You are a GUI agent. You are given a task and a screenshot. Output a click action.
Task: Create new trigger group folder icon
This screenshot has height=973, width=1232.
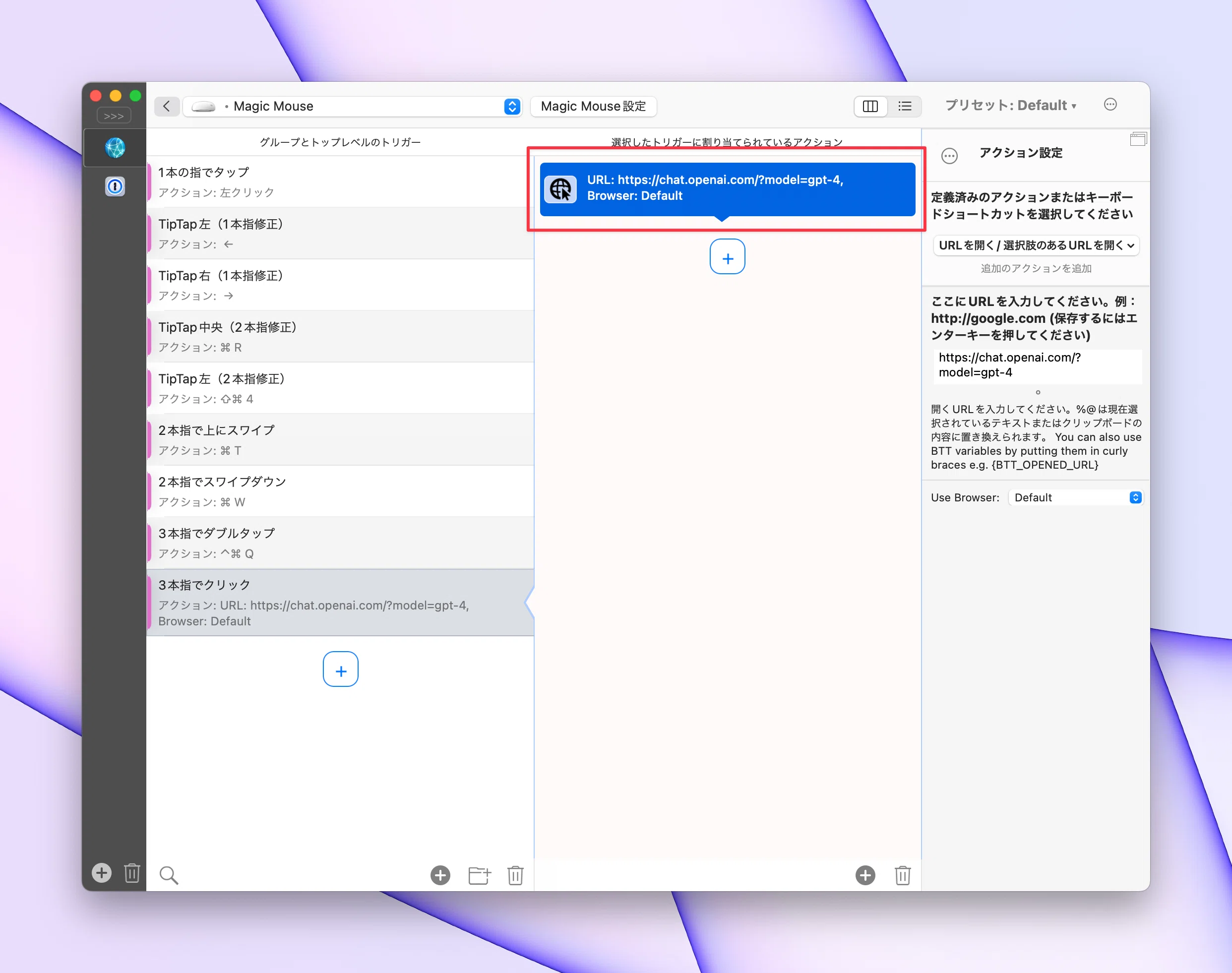click(x=479, y=875)
